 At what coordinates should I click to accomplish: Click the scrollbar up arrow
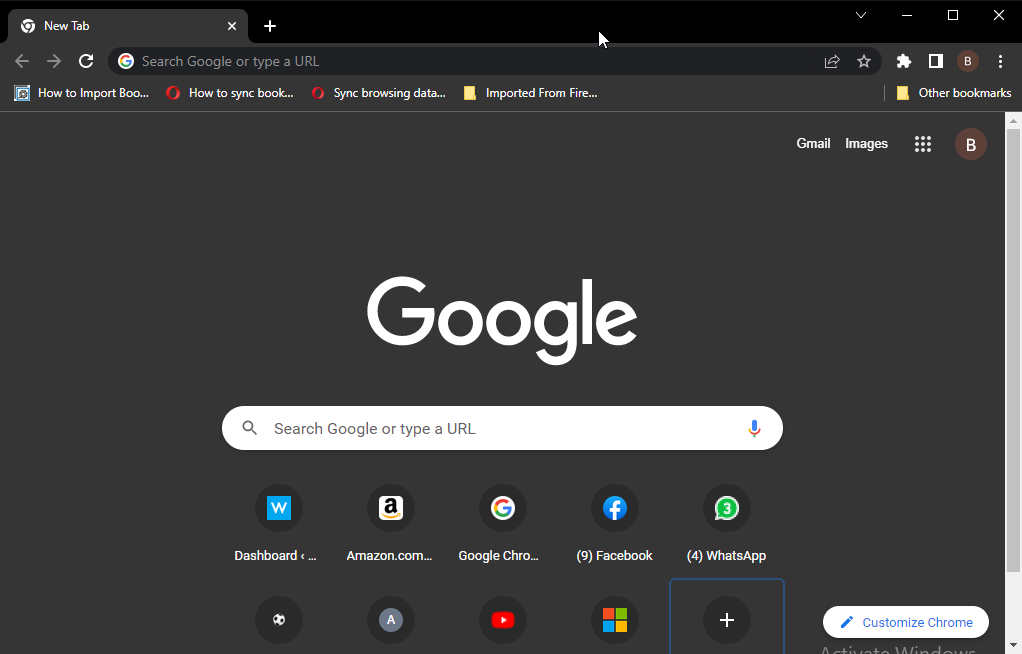[x=1013, y=121]
